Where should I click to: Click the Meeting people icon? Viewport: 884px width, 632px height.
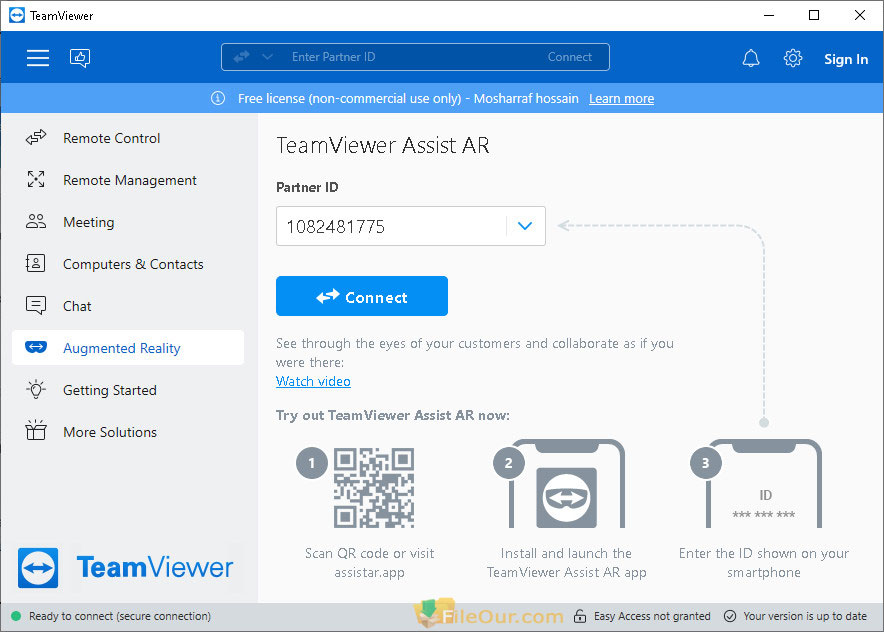pyautogui.click(x=36, y=222)
